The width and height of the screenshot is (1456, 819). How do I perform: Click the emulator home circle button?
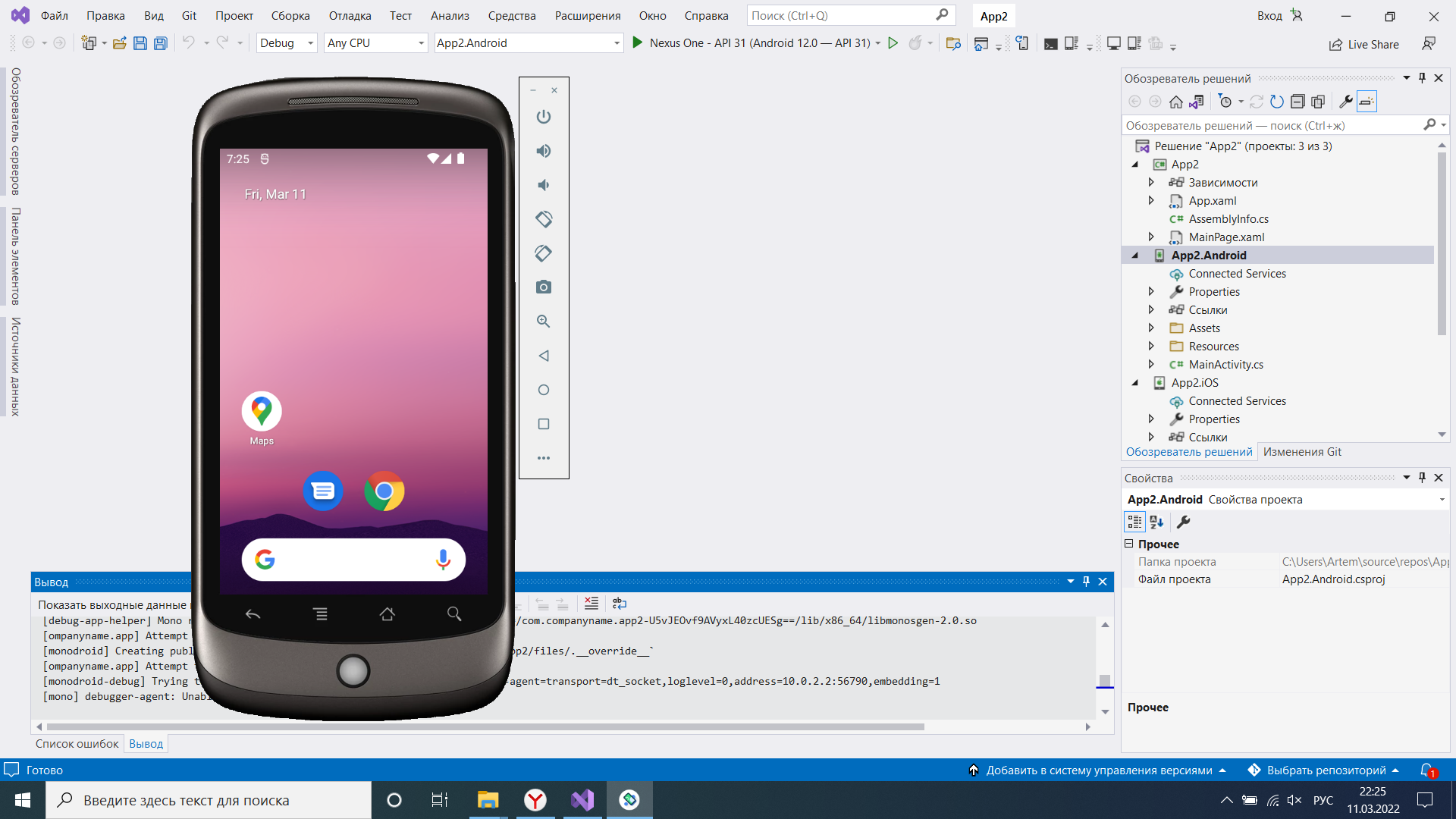tap(544, 390)
